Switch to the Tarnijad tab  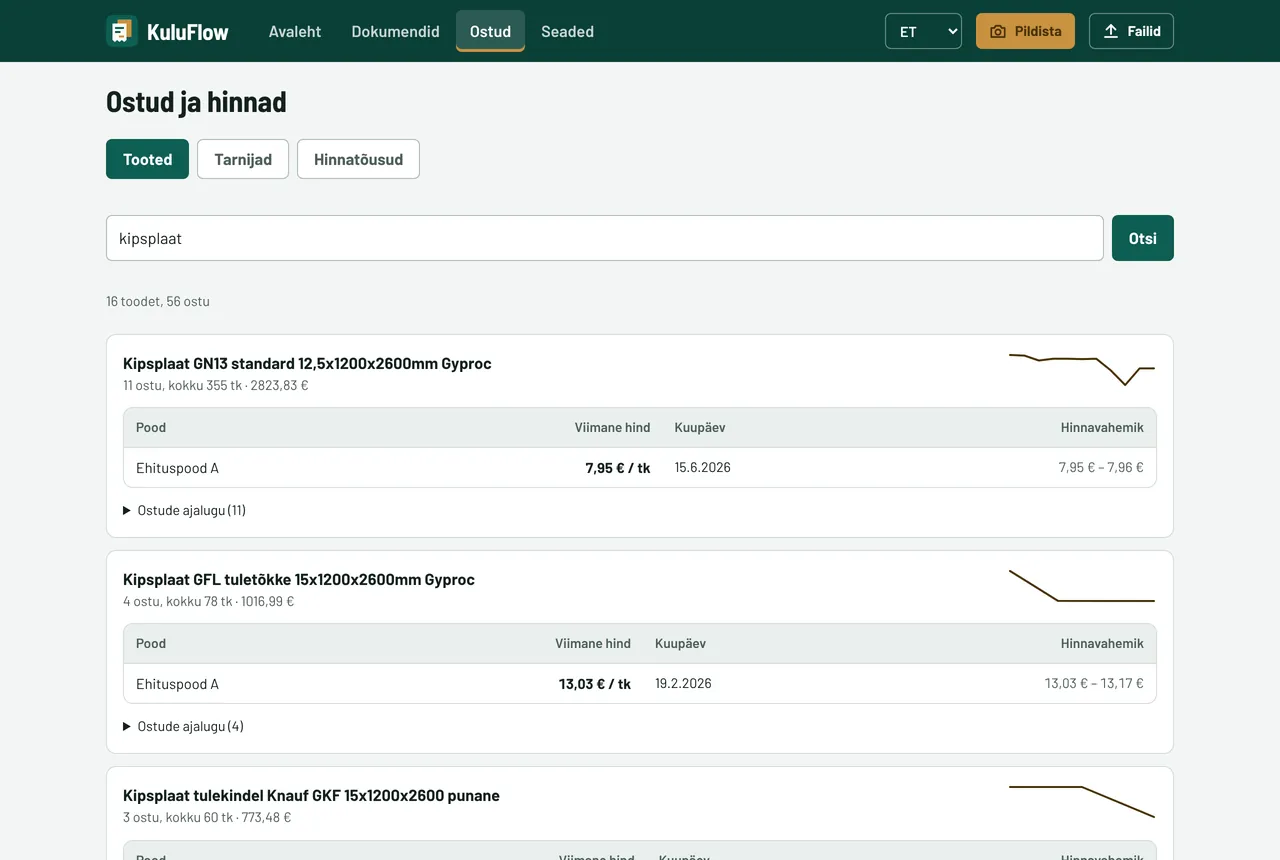click(243, 159)
